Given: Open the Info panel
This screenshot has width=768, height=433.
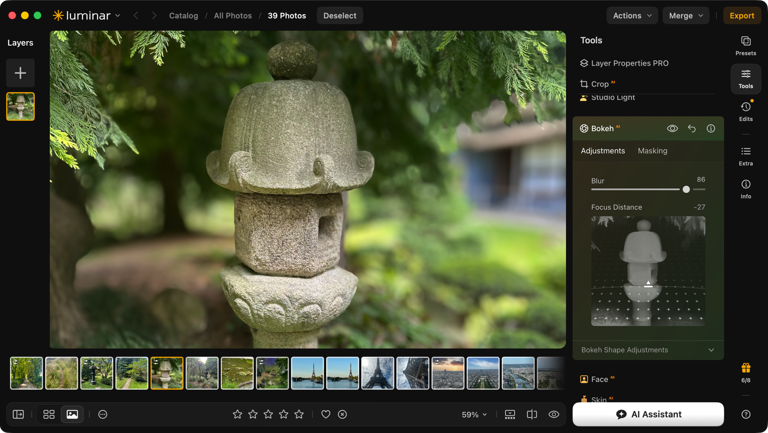Looking at the screenshot, I should 745,189.
